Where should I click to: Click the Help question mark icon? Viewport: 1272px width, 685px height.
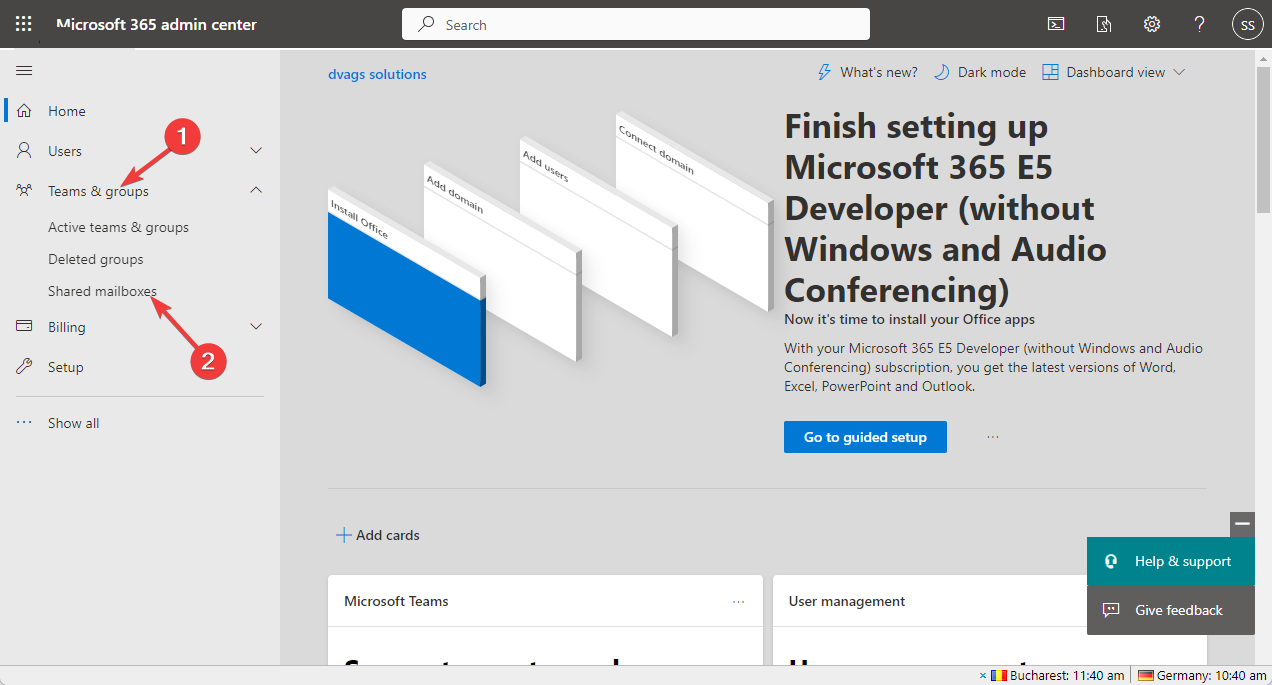click(x=1200, y=24)
